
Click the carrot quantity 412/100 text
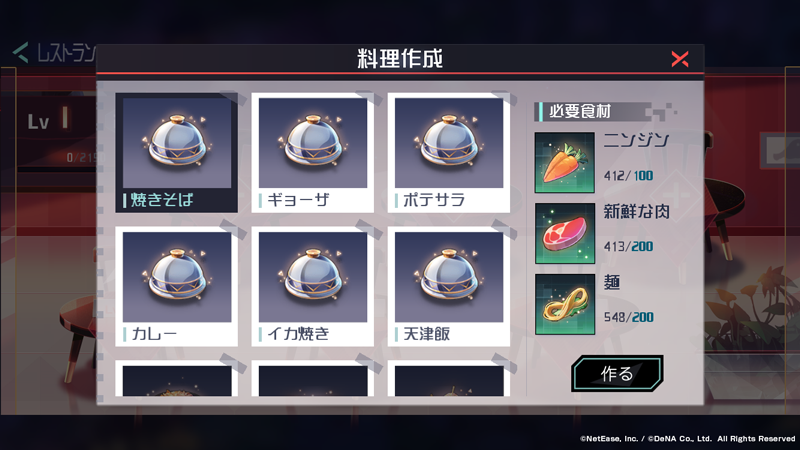(x=628, y=176)
